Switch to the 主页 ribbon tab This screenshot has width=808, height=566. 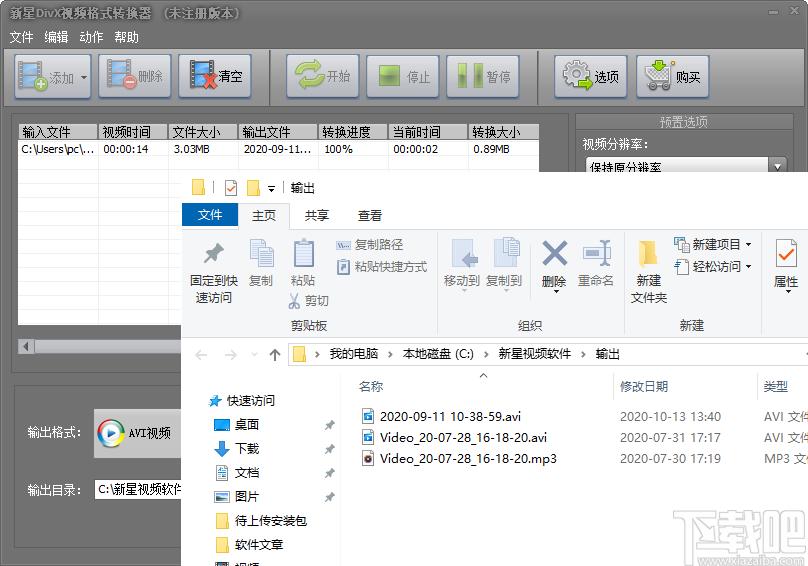tap(264, 215)
